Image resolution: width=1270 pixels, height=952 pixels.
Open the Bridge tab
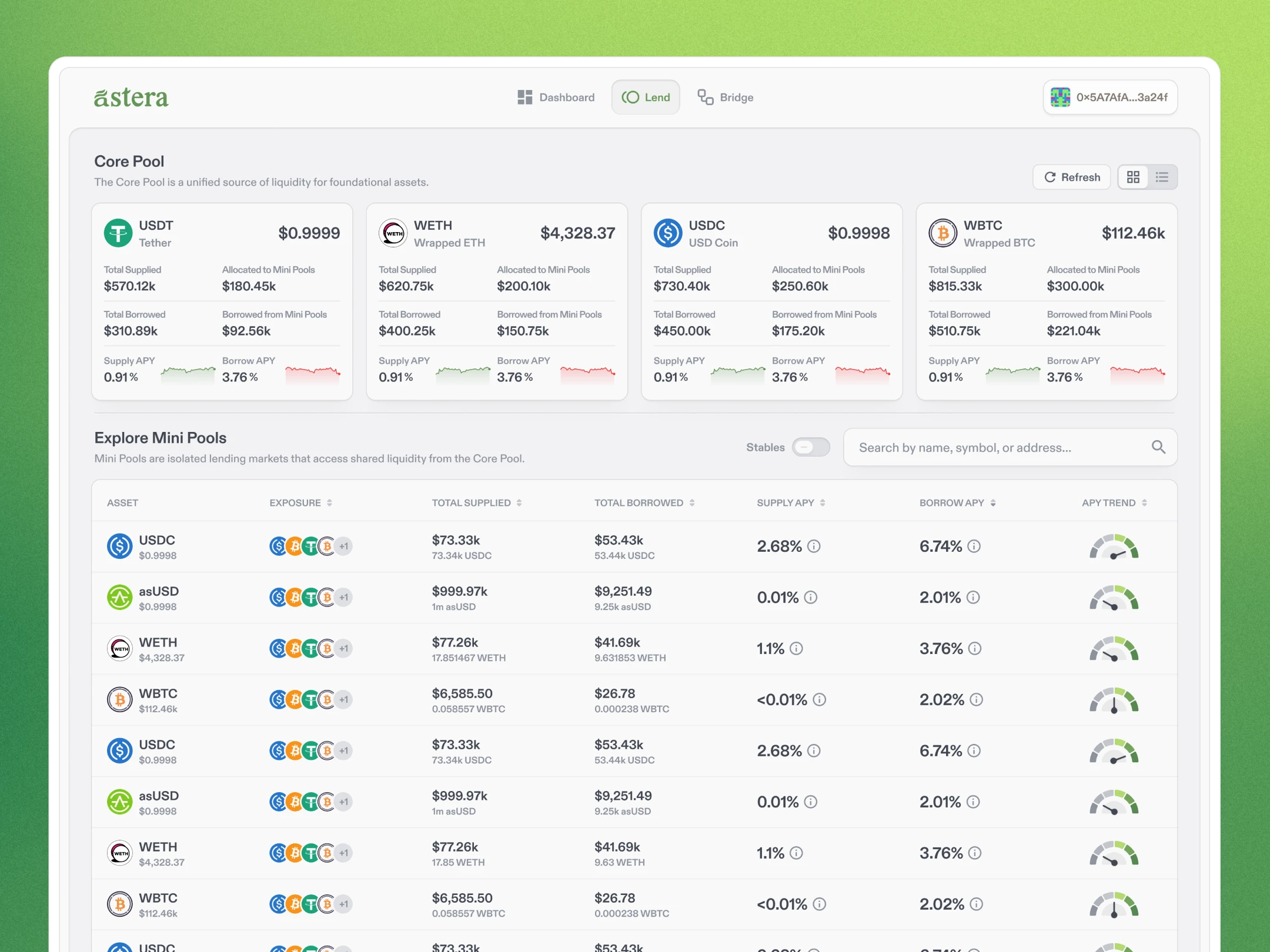coord(726,98)
